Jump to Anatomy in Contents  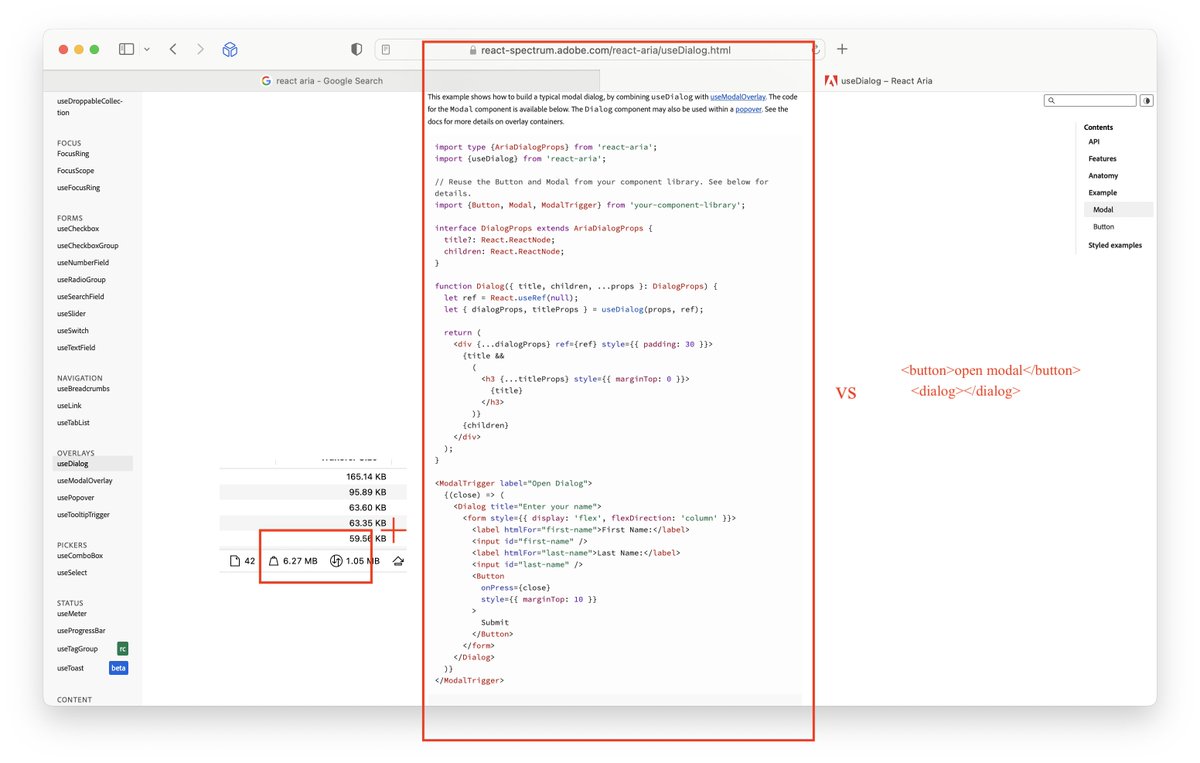click(x=1103, y=176)
